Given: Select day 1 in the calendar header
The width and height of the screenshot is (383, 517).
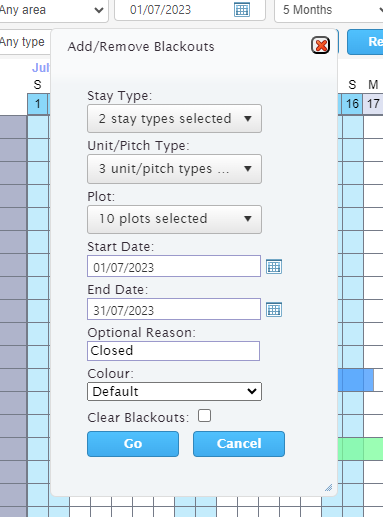Looking at the screenshot, I should [38, 104].
